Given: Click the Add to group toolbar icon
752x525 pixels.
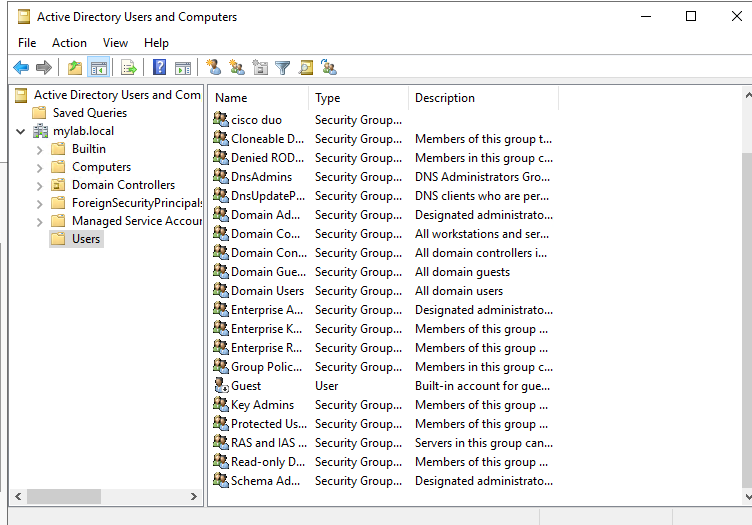Looking at the screenshot, I should 329,67.
